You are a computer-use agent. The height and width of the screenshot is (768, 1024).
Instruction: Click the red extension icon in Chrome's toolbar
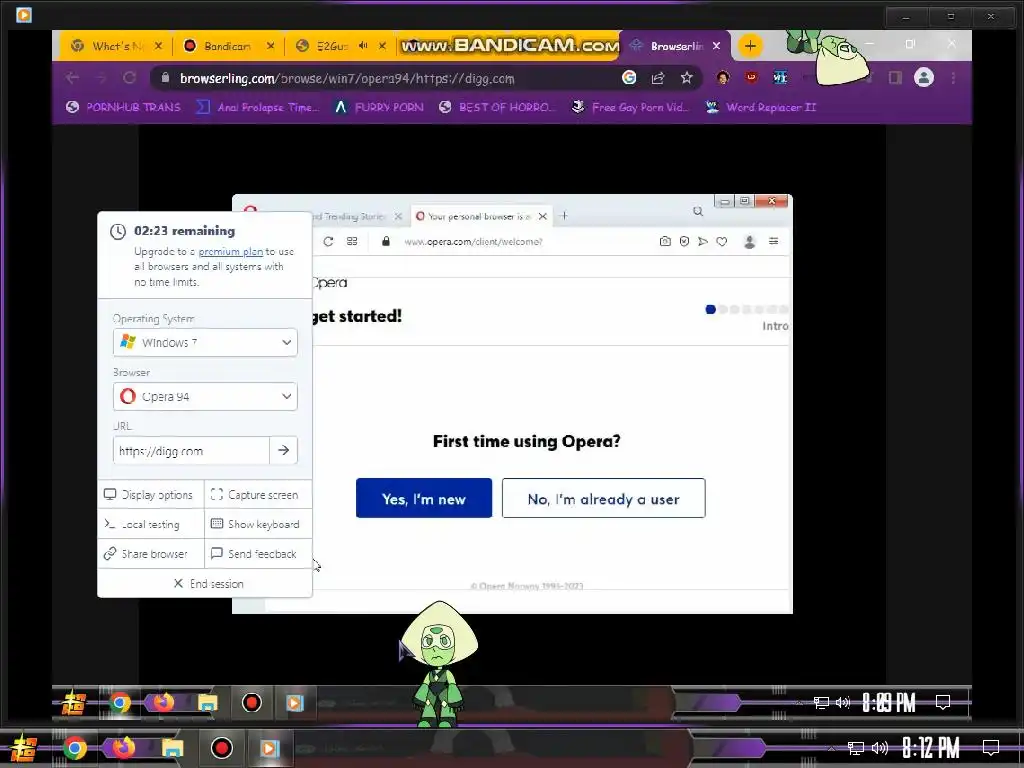pos(751,78)
